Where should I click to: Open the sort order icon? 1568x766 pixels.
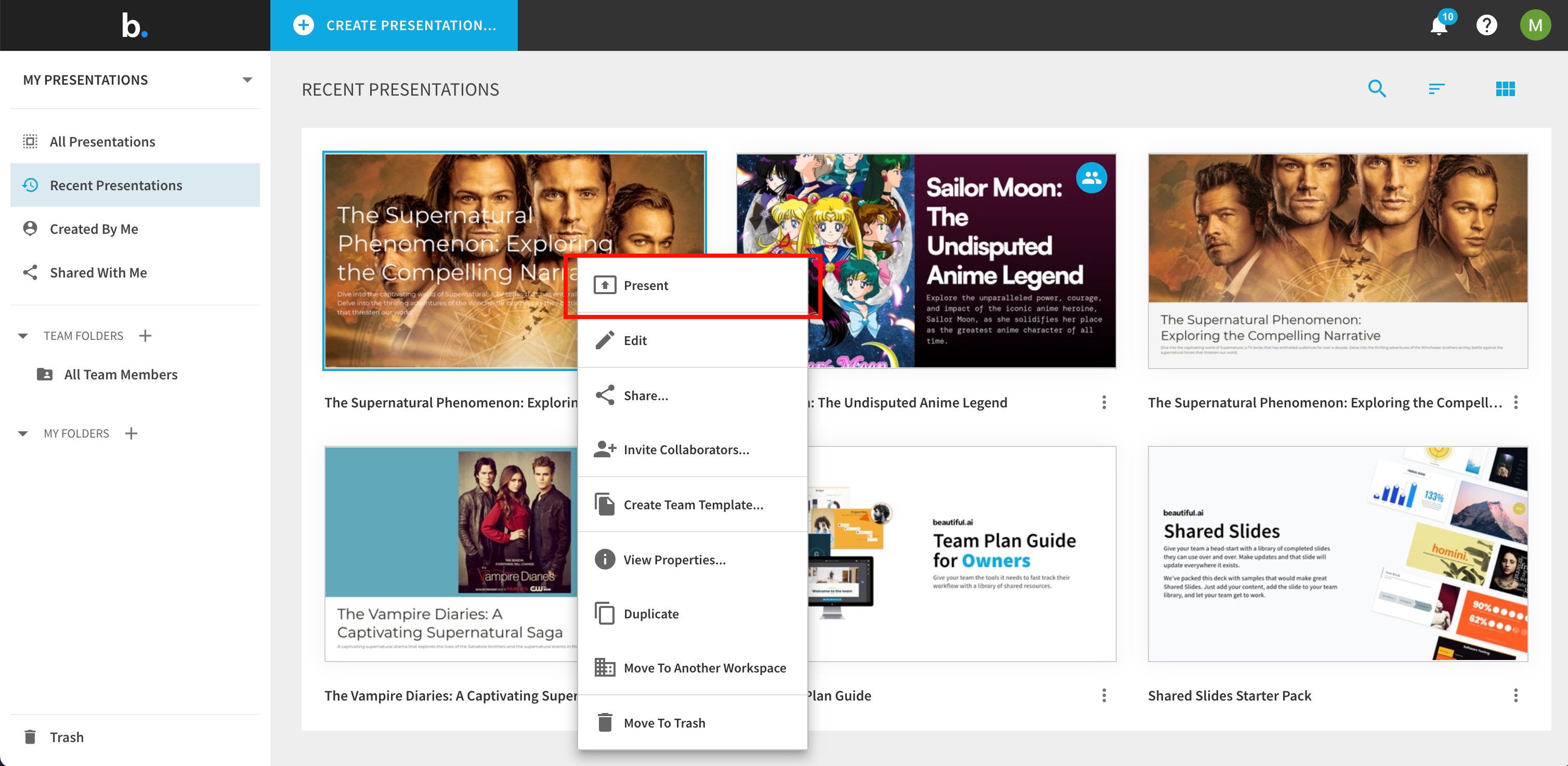[x=1436, y=89]
